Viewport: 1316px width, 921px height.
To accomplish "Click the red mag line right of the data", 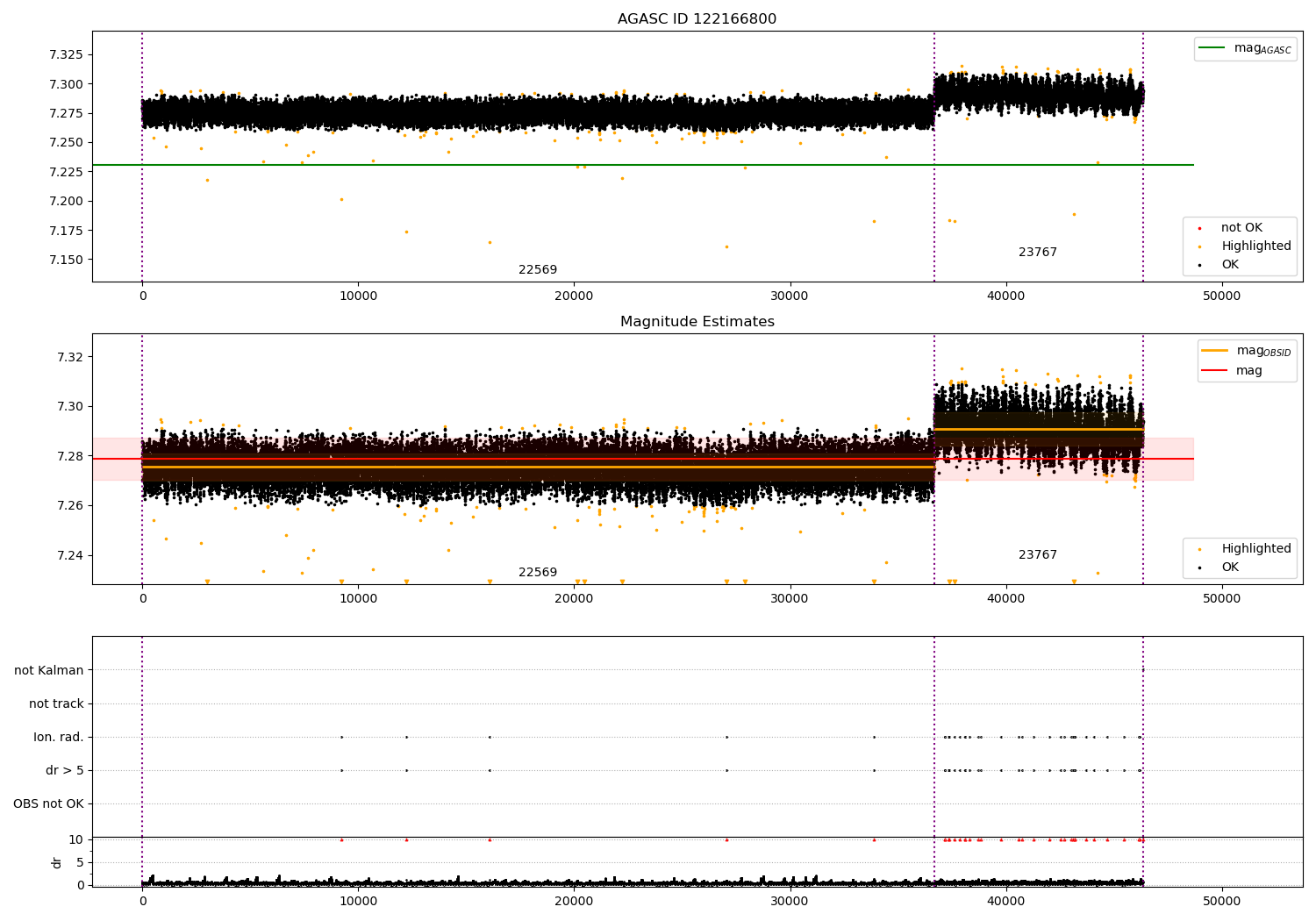I will click(x=1169, y=459).
